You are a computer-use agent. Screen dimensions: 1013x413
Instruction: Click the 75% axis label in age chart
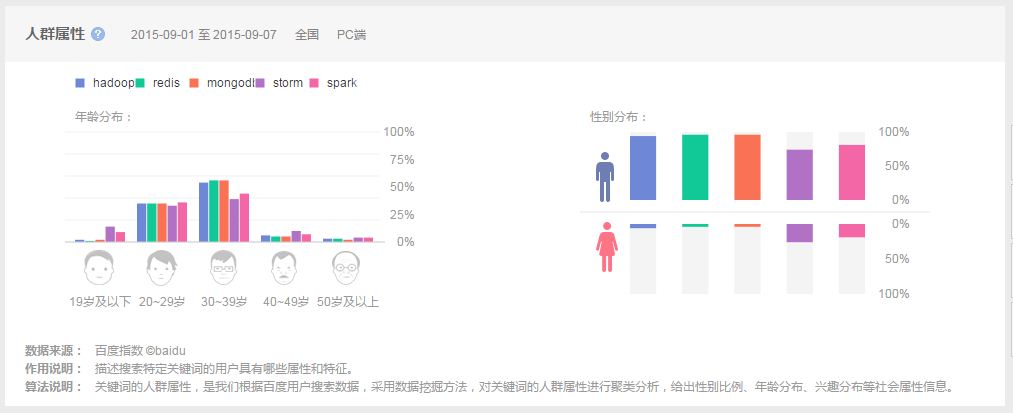(402, 160)
